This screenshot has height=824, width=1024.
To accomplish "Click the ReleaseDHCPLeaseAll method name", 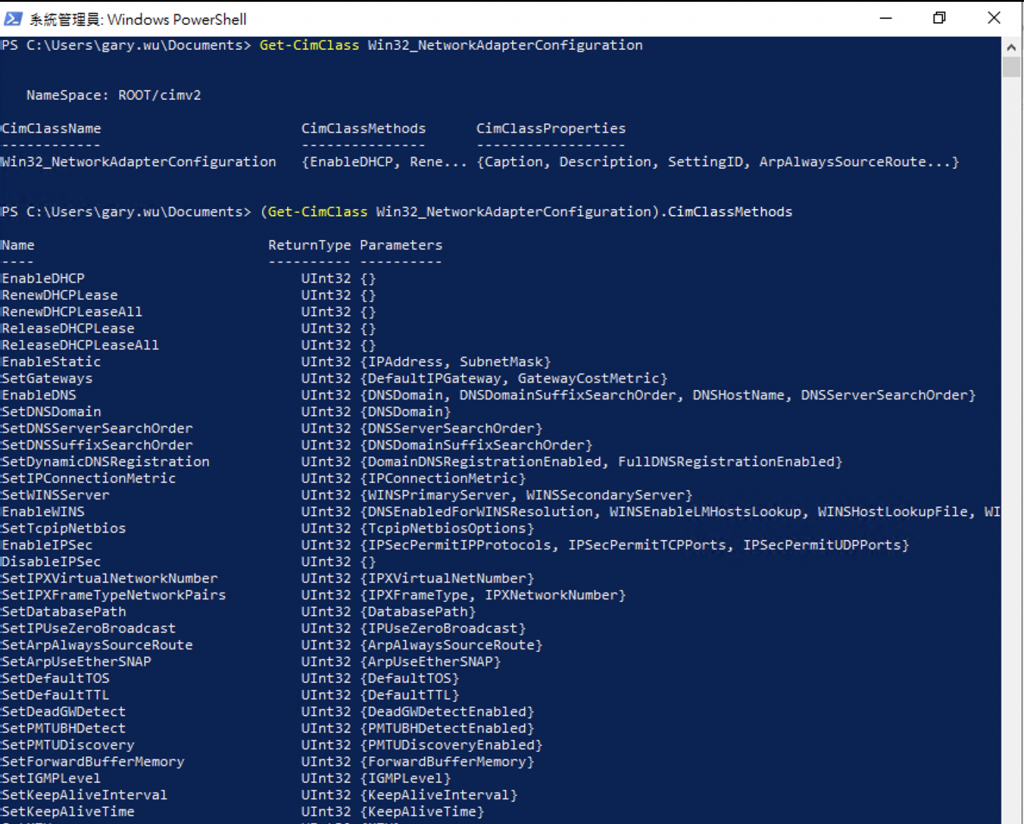I will coord(80,345).
